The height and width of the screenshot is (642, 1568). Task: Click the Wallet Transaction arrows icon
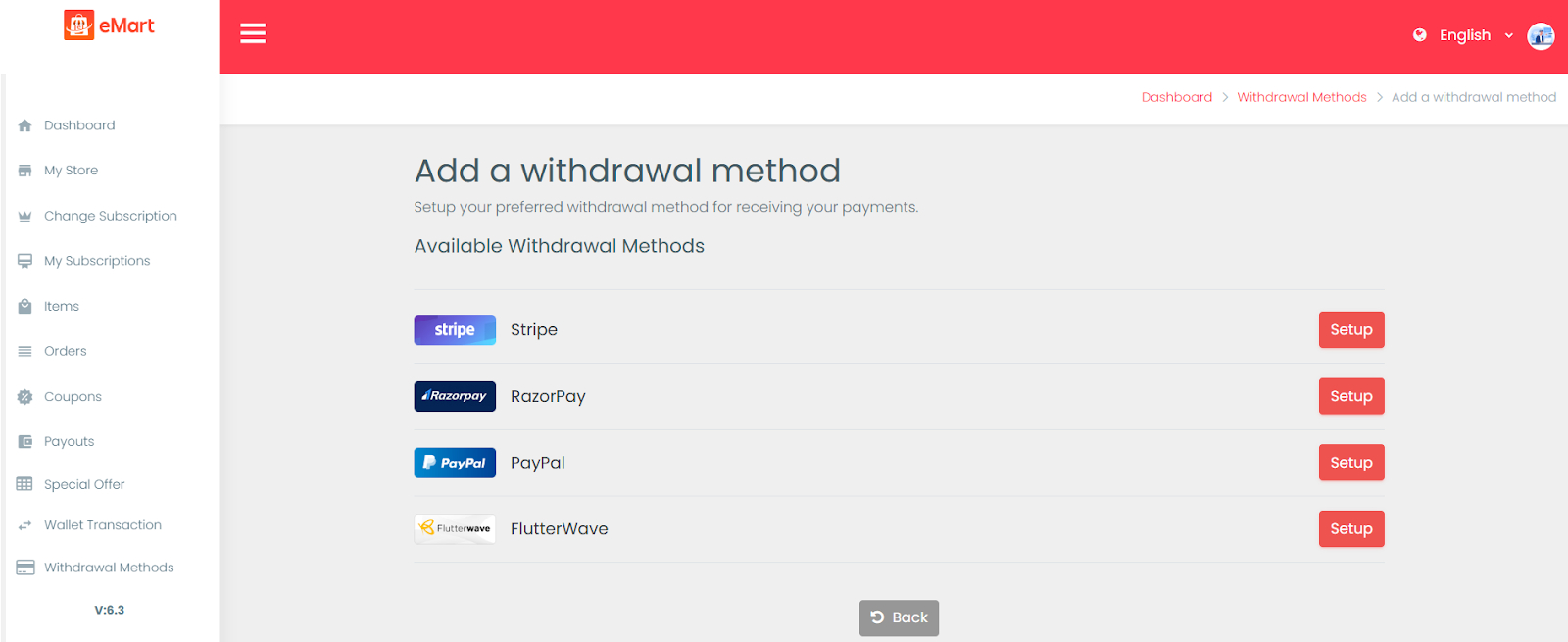click(x=25, y=525)
